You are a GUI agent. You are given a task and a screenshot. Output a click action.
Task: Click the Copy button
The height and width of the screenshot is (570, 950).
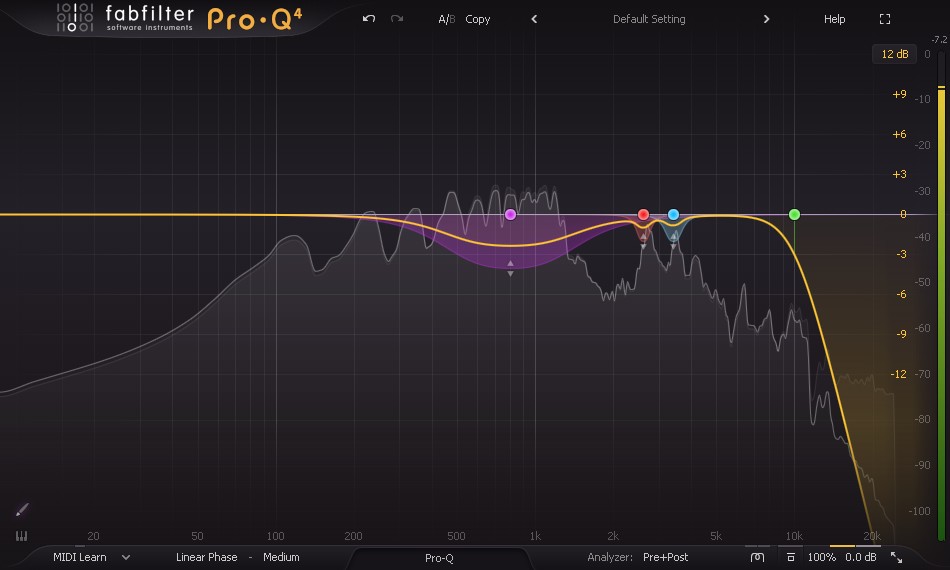[x=478, y=19]
